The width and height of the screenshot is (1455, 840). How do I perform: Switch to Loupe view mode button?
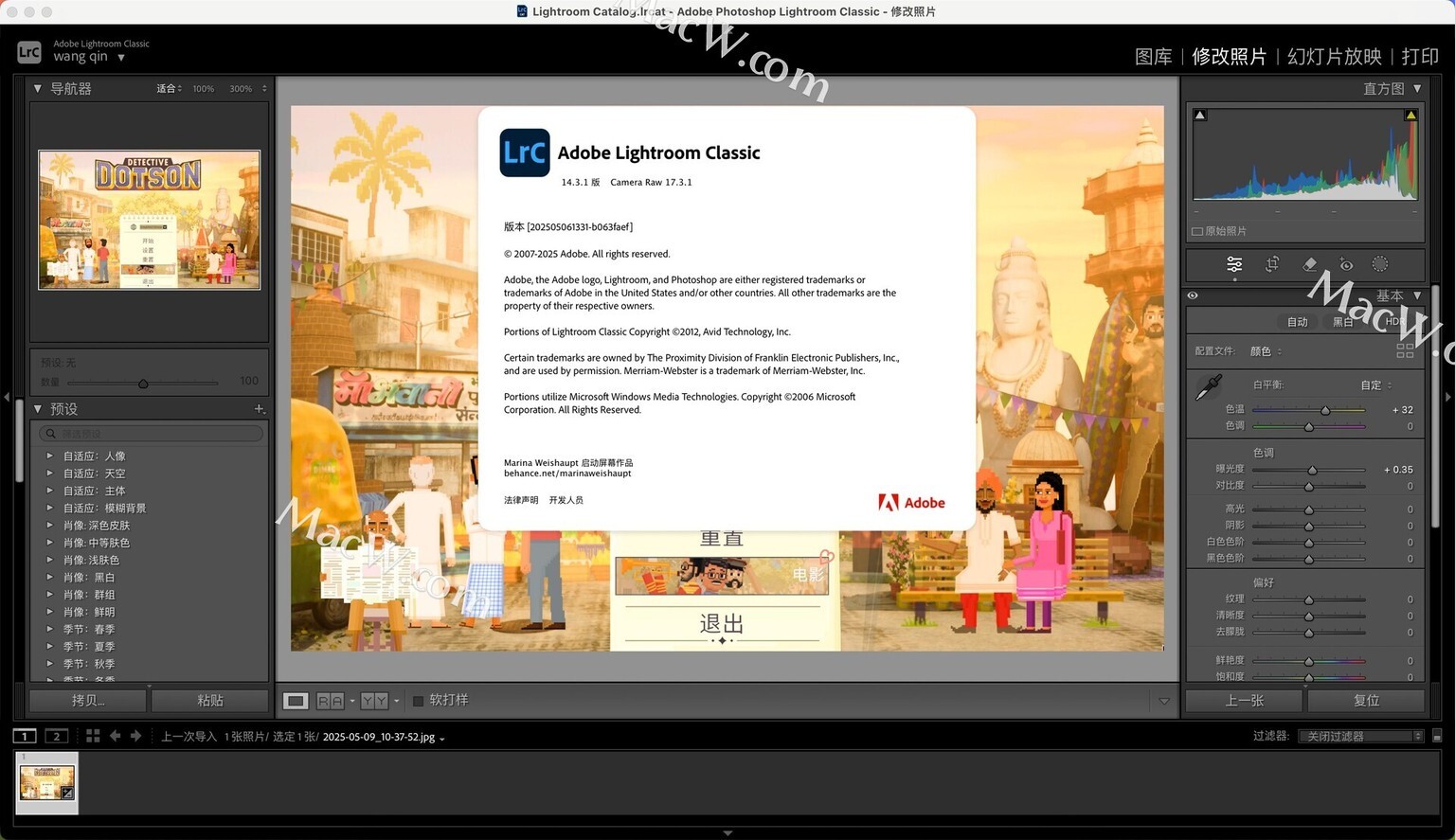point(296,701)
